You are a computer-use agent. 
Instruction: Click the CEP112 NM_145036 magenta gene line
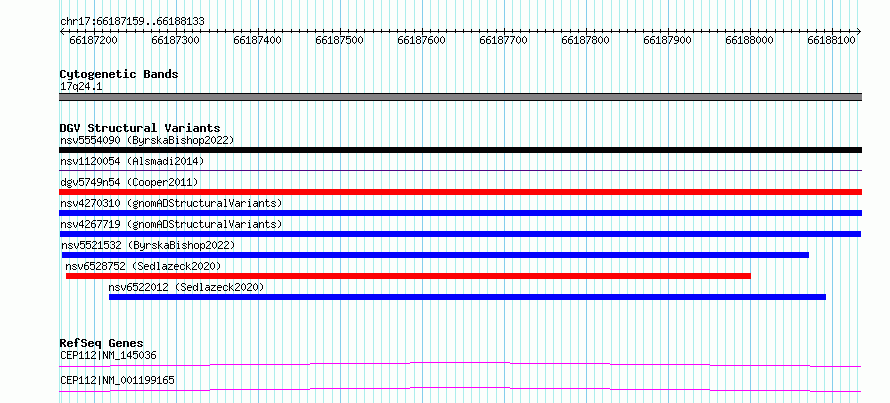click(x=460, y=364)
